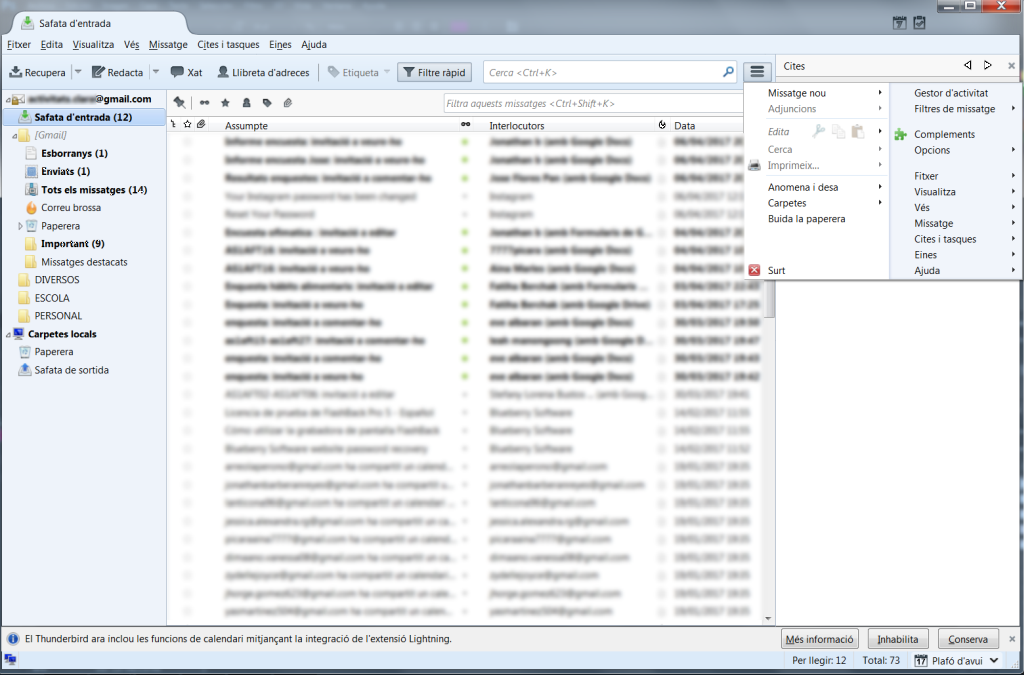Click the Filtra aquests missatges filter field
The height and width of the screenshot is (675, 1024).
click(x=550, y=103)
